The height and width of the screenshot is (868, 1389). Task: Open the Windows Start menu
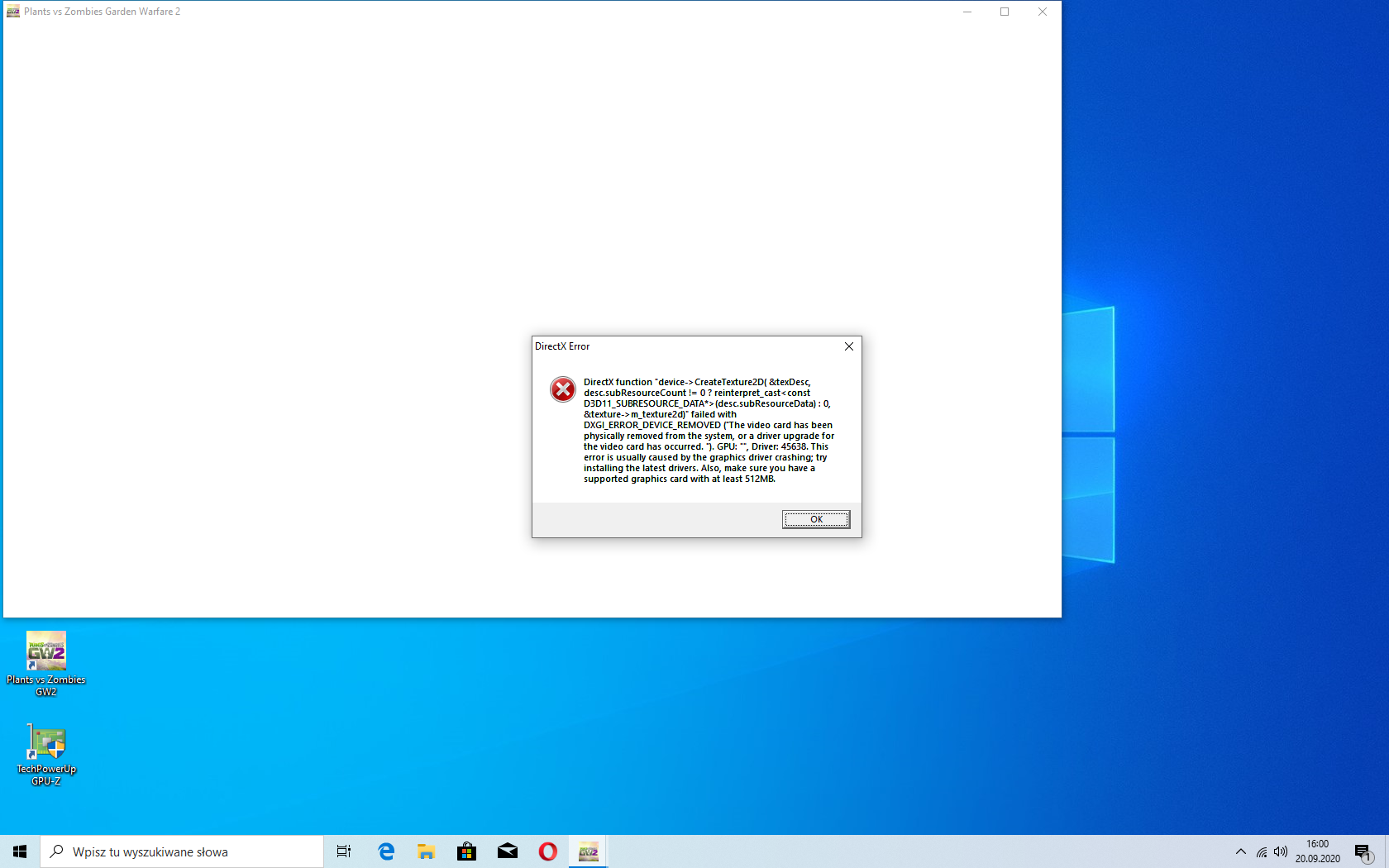point(20,851)
